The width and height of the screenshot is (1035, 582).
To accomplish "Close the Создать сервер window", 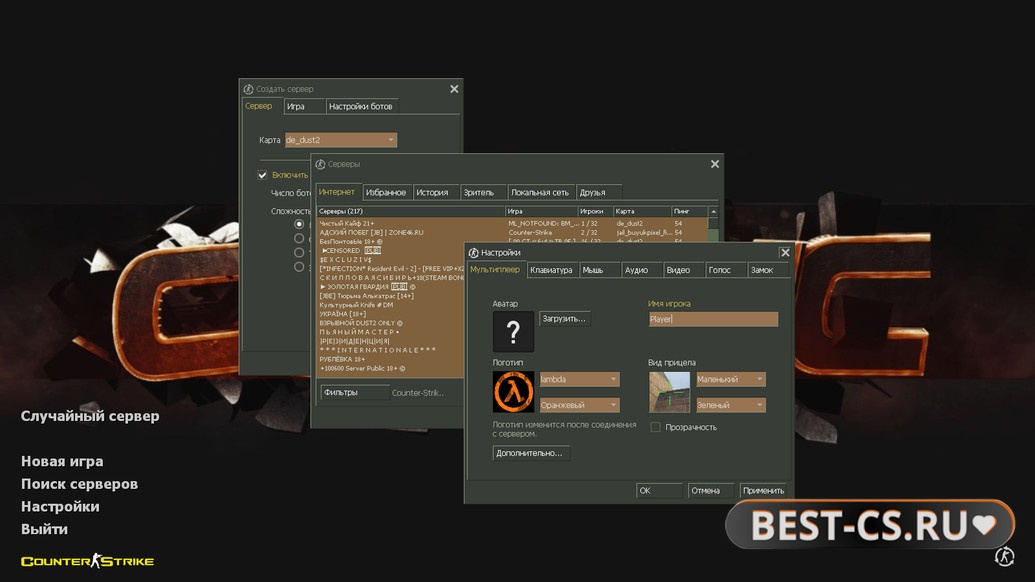I will pos(454,89).
